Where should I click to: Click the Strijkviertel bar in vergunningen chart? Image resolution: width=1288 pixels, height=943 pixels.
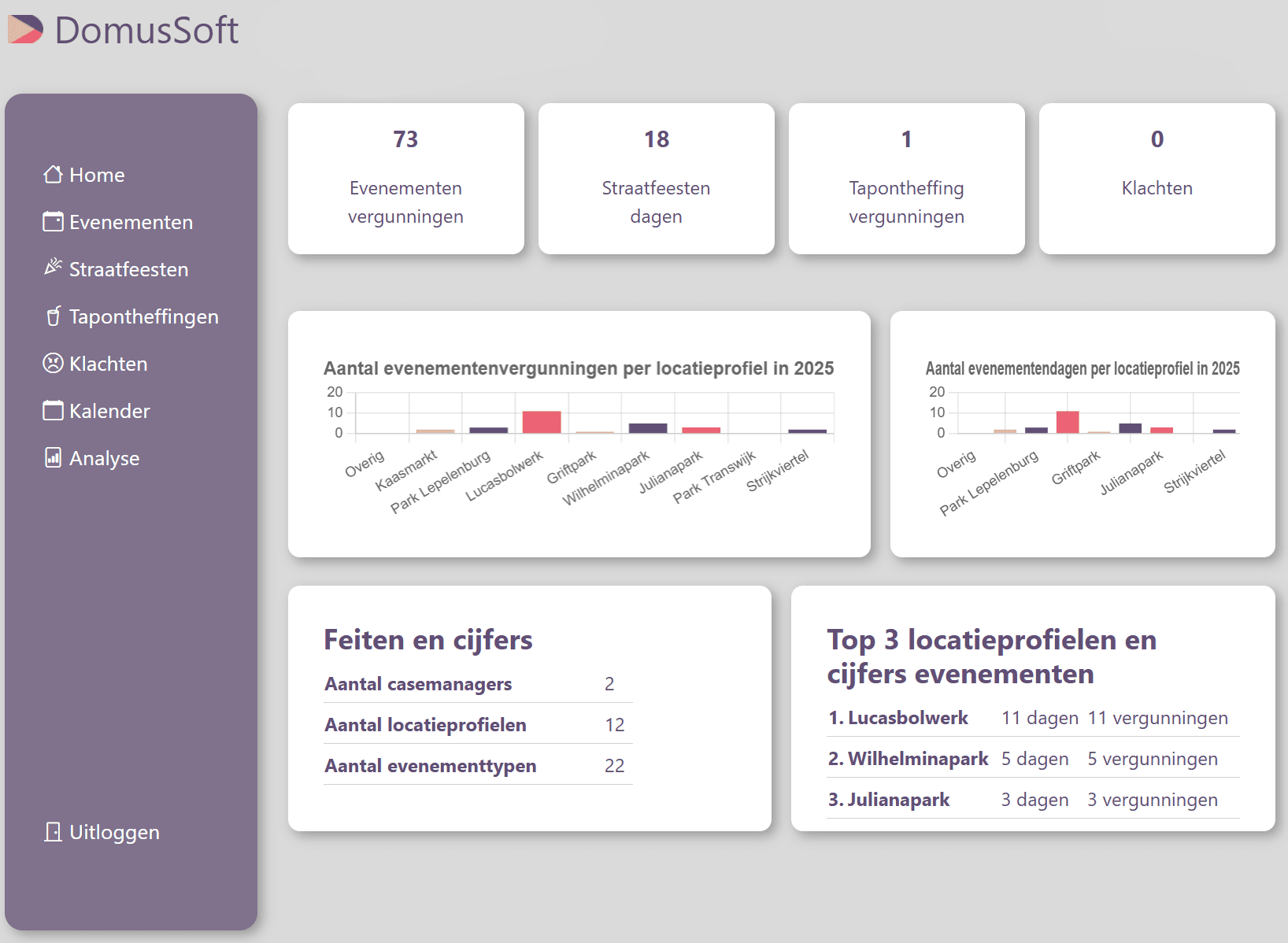[x=808, y=431]
